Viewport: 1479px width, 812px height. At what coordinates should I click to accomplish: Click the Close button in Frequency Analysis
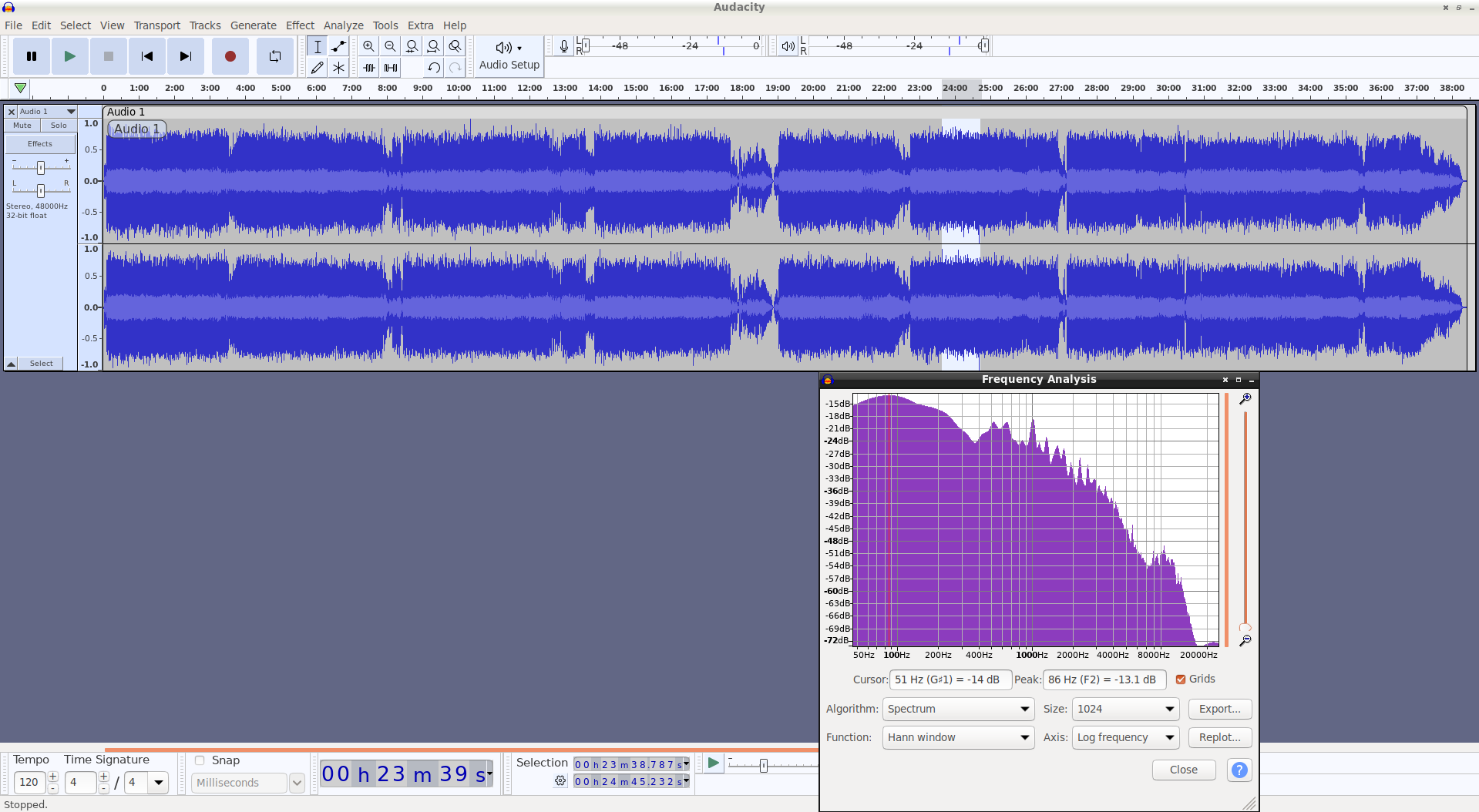pos(1184,770)
